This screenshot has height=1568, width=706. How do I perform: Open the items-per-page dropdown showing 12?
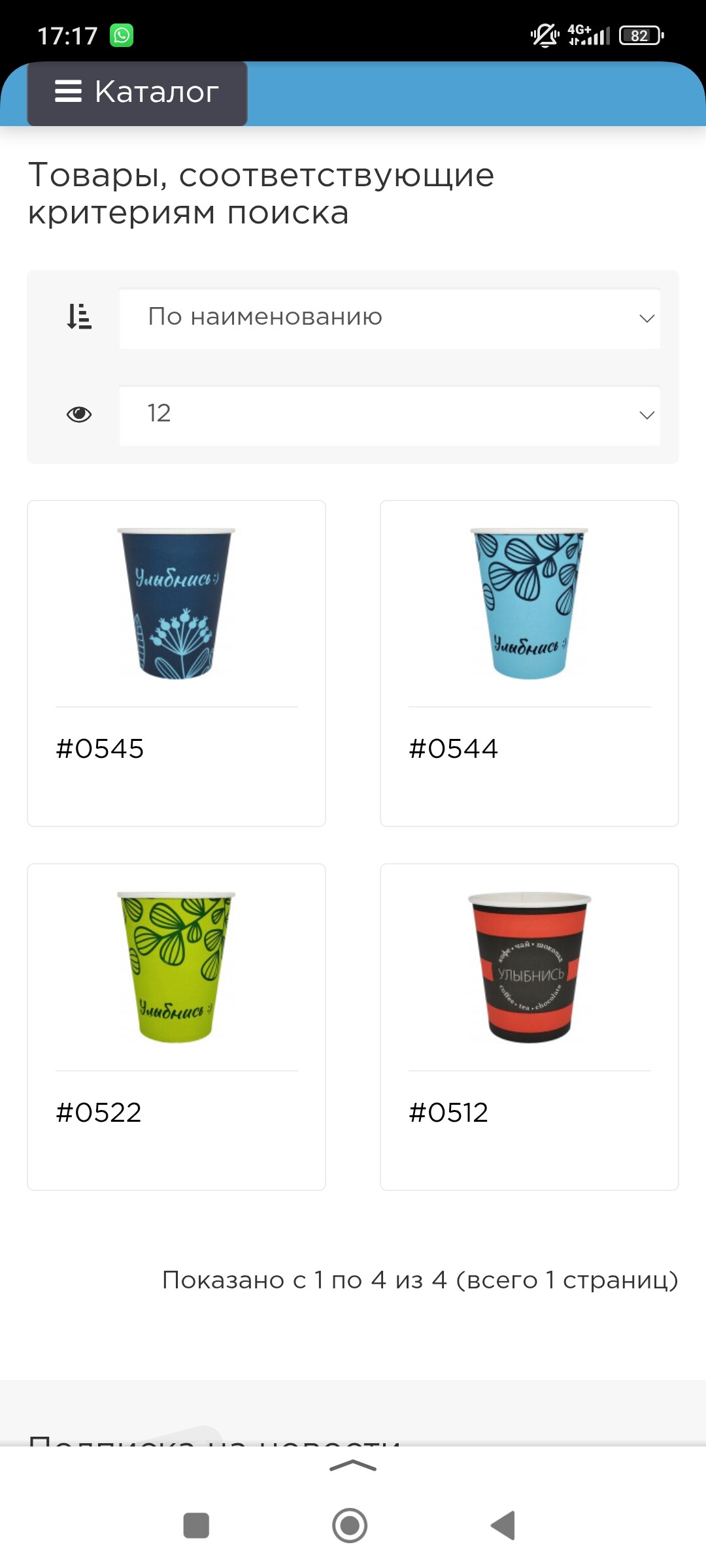[x=390, y=415]
